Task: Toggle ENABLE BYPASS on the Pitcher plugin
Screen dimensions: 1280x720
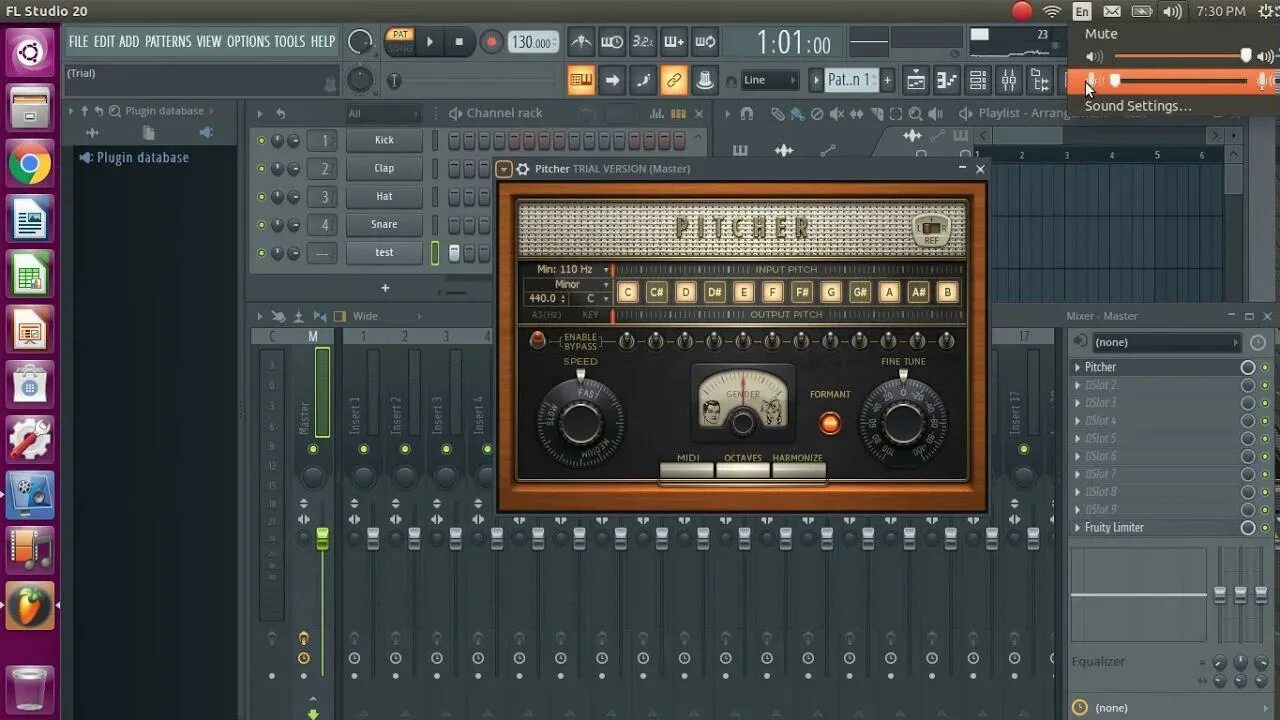Action: coord(537,340)
